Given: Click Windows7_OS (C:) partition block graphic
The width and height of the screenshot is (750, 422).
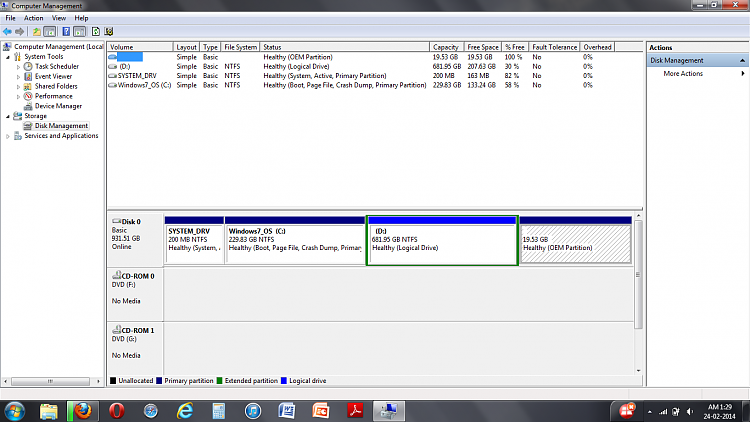Looking at the screenshot, I should [x=295, y=240].
